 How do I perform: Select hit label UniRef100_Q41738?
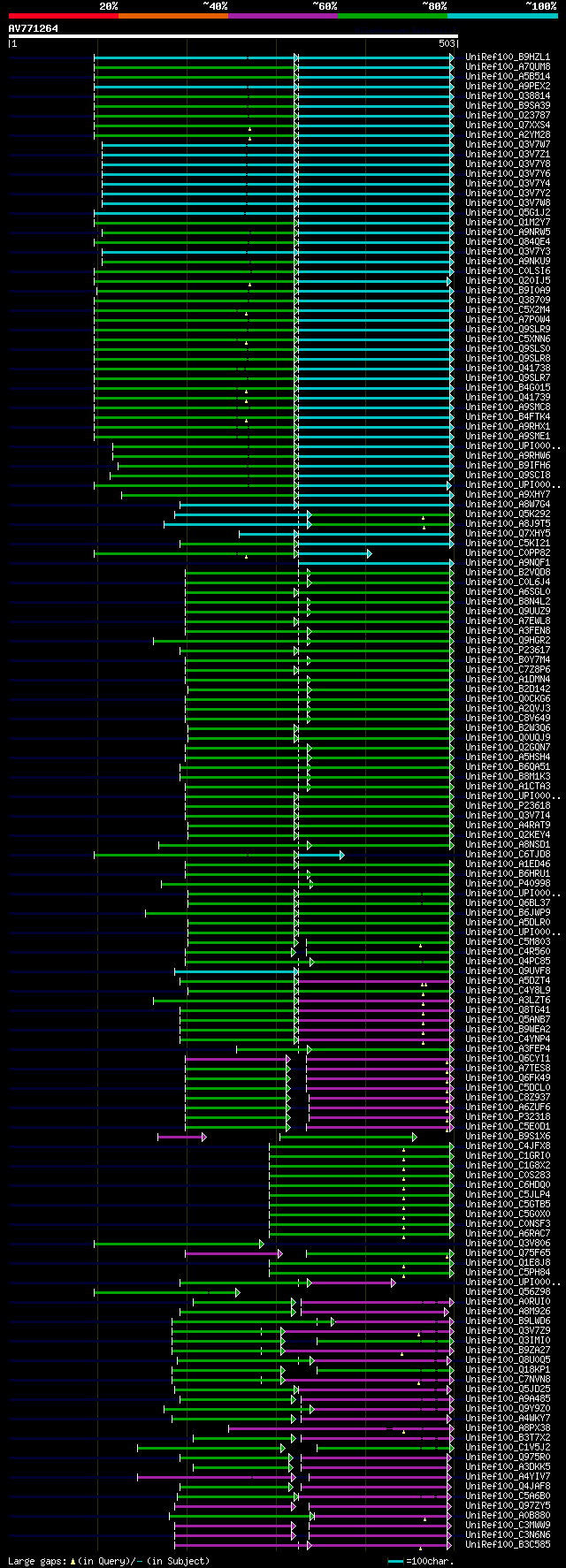(x=508, y=369)
